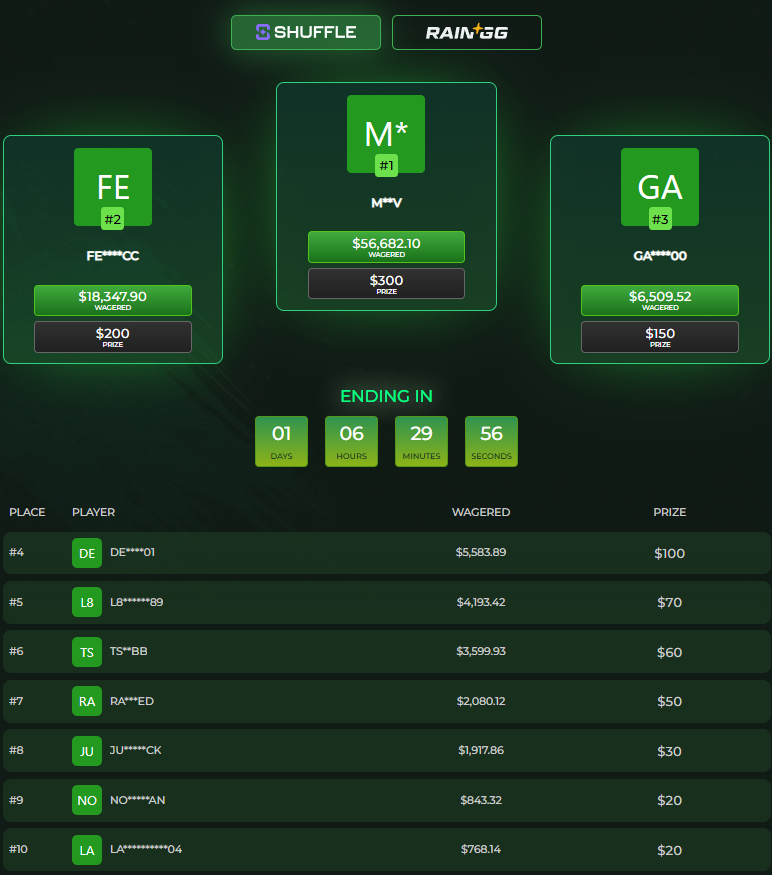Screen dimensions: 772x875
Task: Click the #3 rank badge
Action: coord(660,219)
